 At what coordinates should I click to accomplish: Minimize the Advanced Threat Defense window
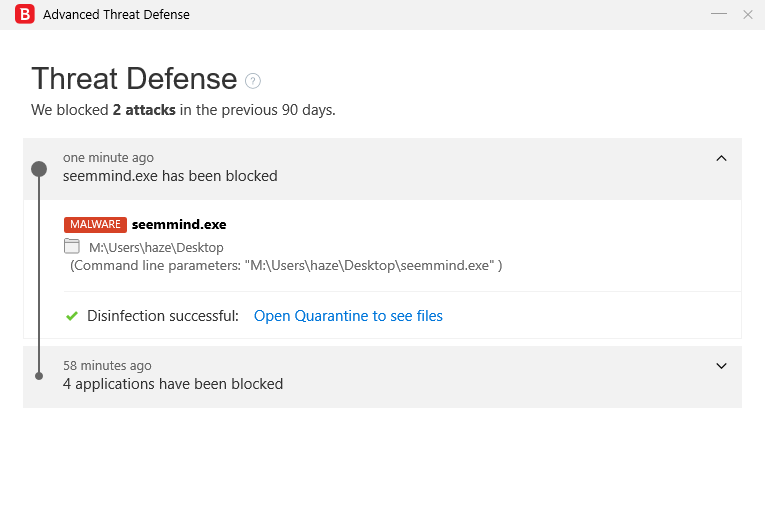(719, 14)
